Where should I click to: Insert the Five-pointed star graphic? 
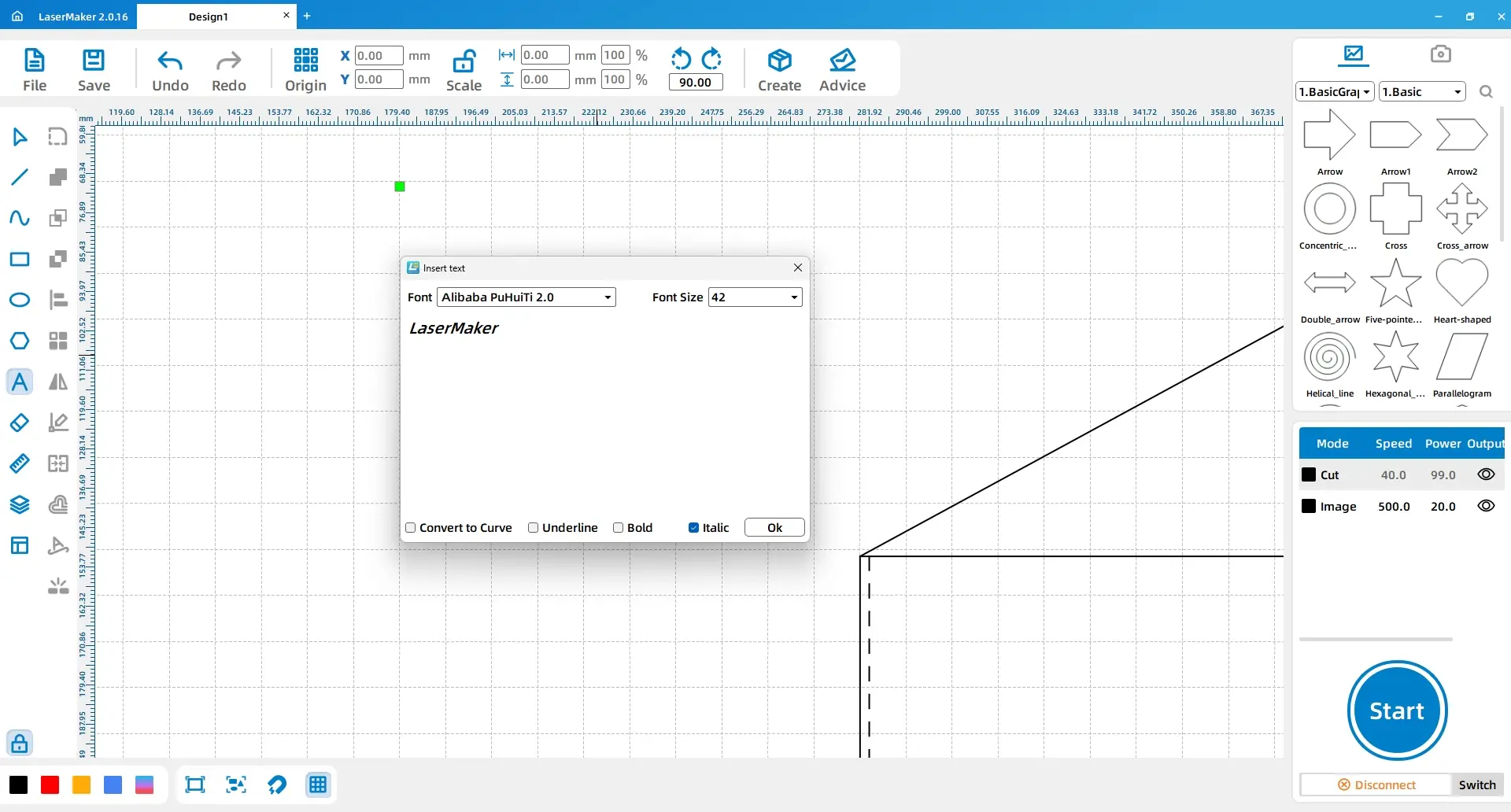point(1395,283)
